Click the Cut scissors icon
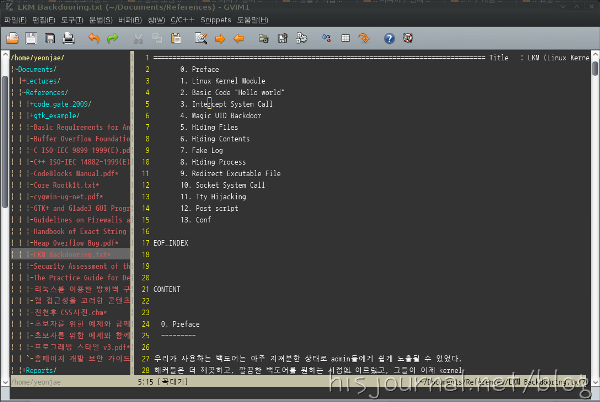 138,38
